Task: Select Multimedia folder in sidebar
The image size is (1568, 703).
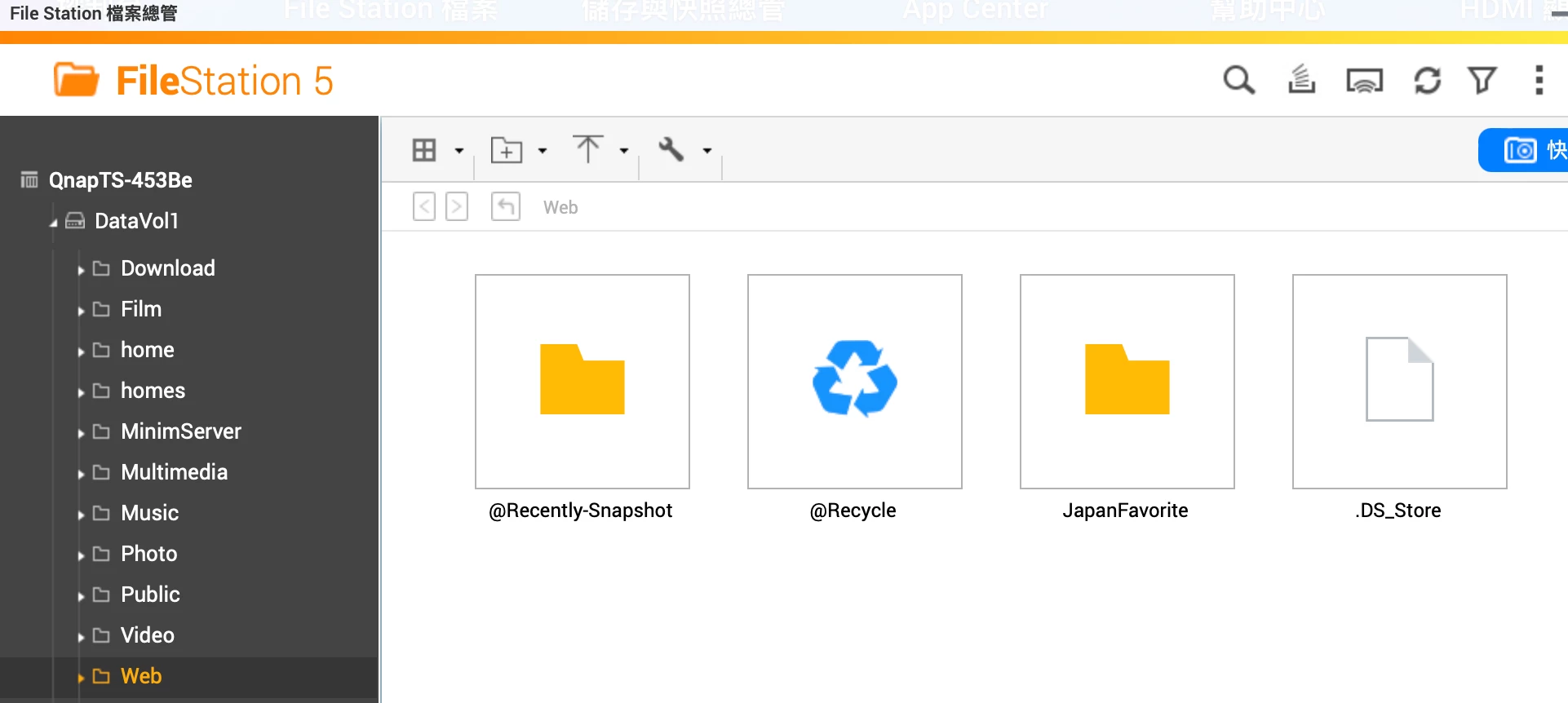Action: click(175, 472)
